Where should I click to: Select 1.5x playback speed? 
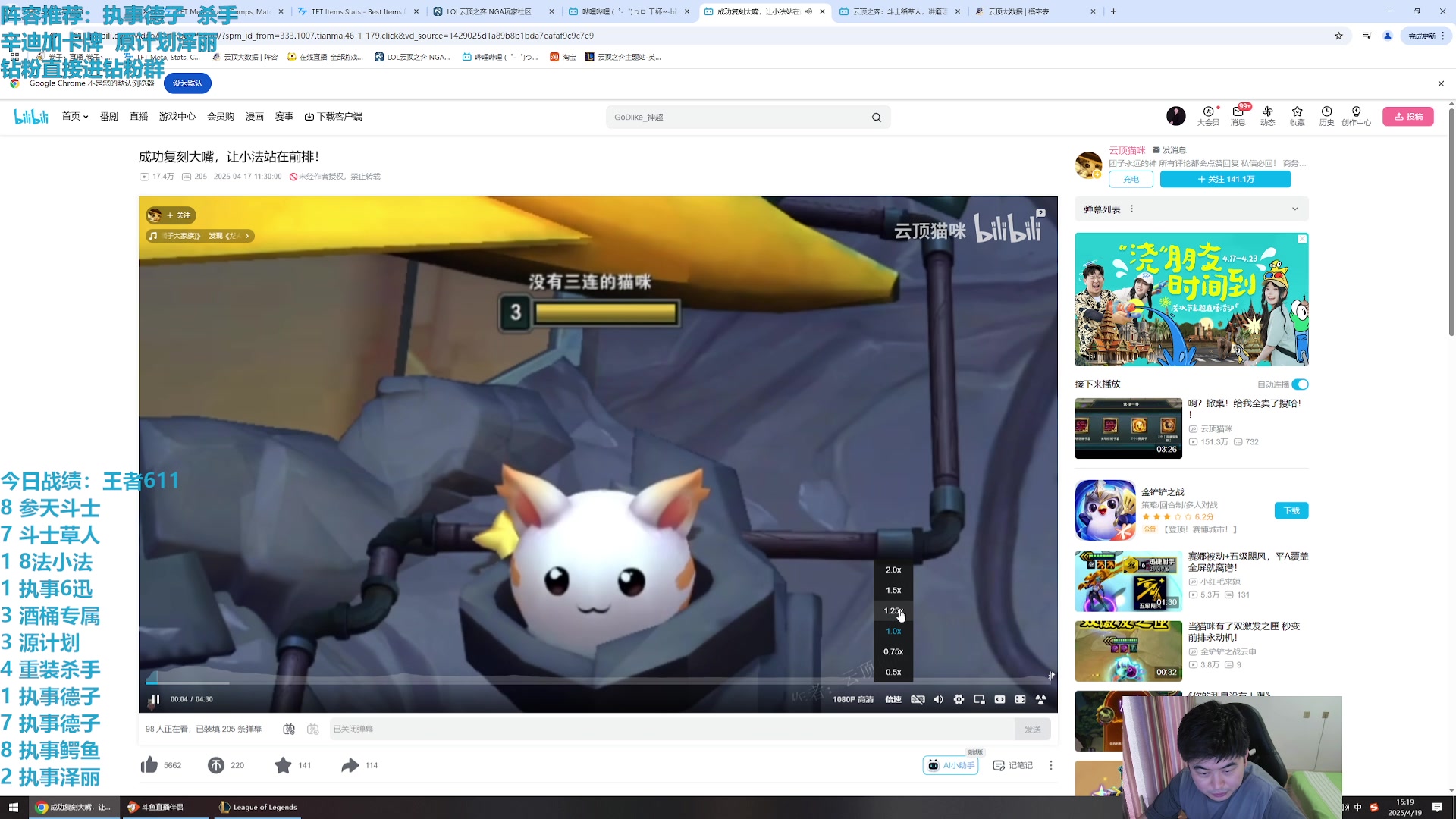click(893, 590)
